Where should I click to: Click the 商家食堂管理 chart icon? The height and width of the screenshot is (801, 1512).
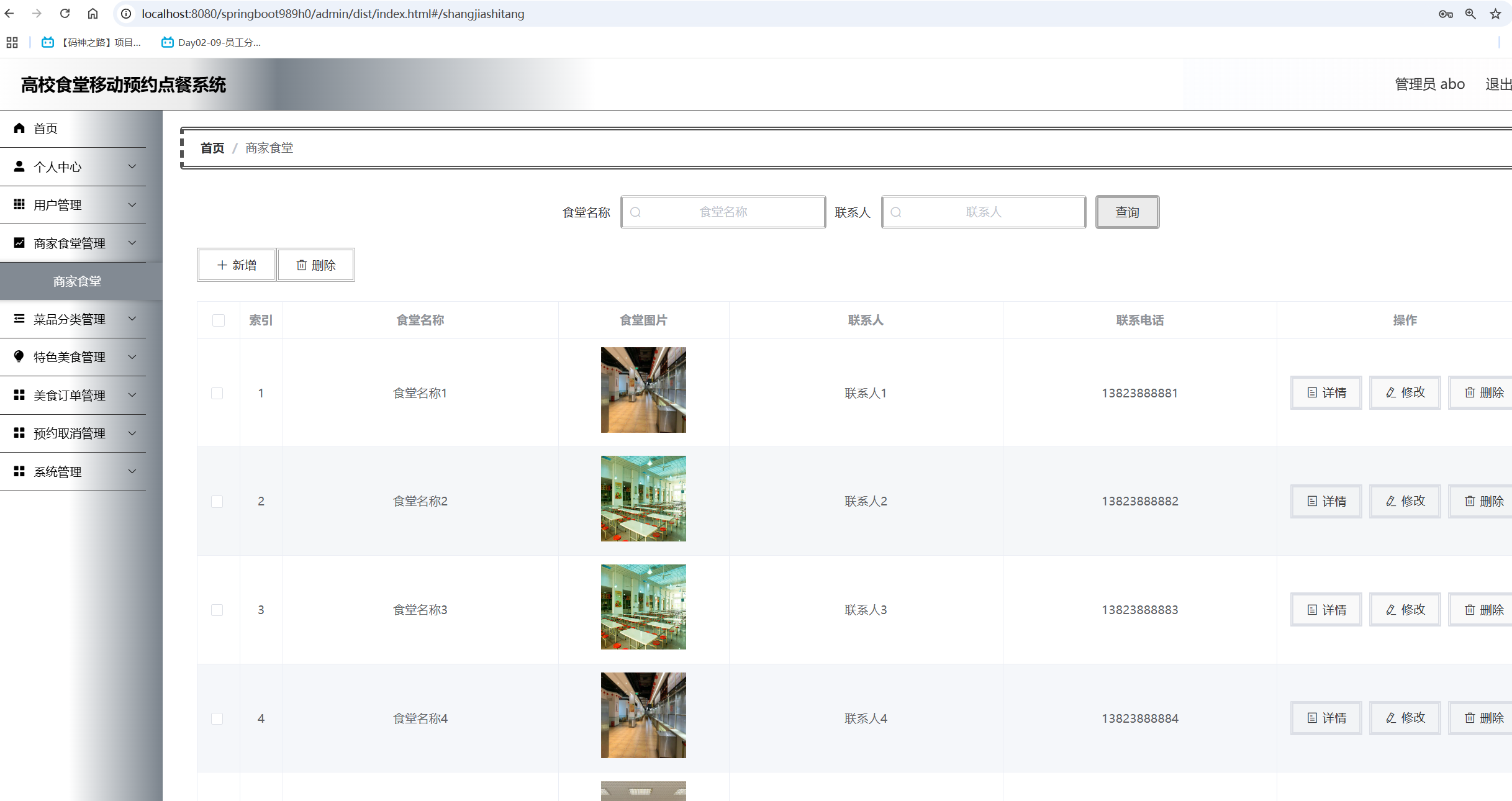pos(19,243)
